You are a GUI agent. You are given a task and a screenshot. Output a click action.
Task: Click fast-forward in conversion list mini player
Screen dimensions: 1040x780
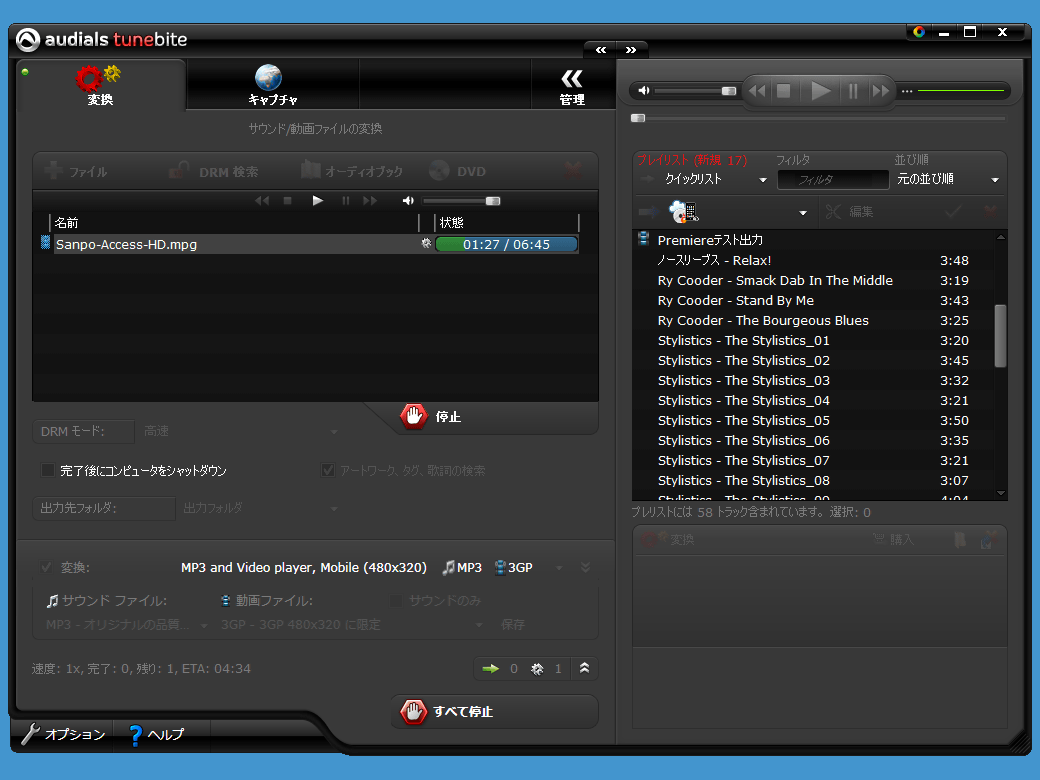pyautogui.click(x=370, y=200)
